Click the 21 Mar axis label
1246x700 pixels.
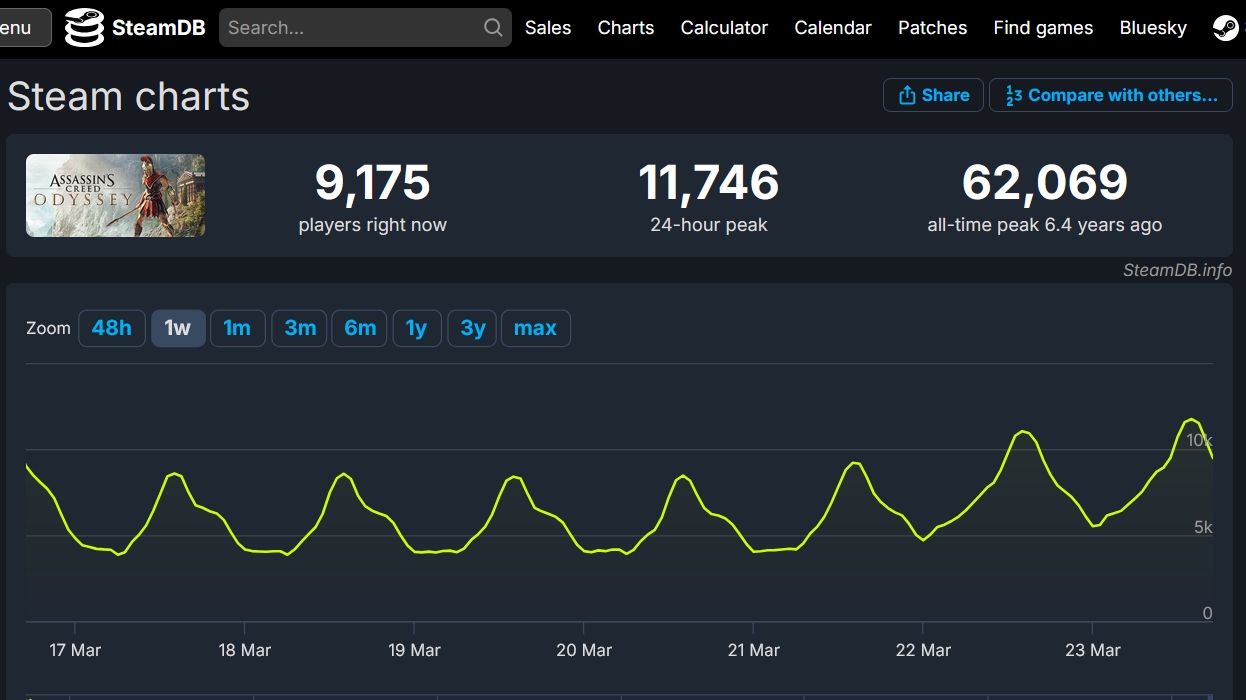click(754, 650)
